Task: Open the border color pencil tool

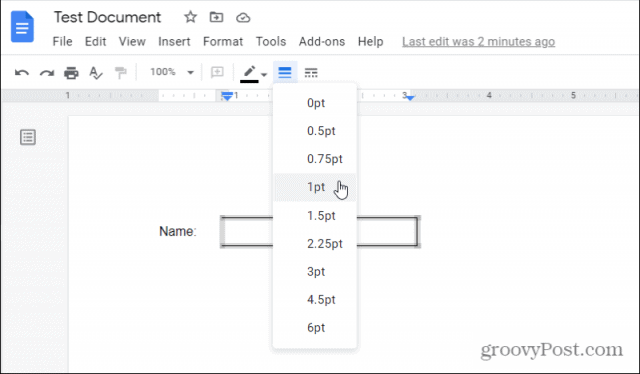Action: (x=249, y=73)
